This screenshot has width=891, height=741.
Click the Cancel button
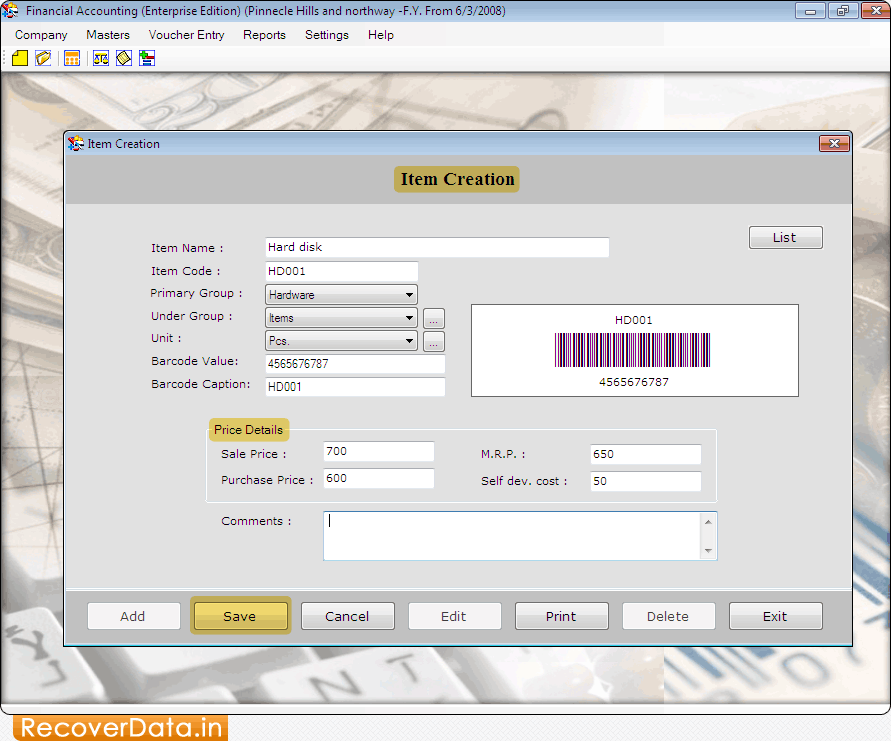click(347, 616)
